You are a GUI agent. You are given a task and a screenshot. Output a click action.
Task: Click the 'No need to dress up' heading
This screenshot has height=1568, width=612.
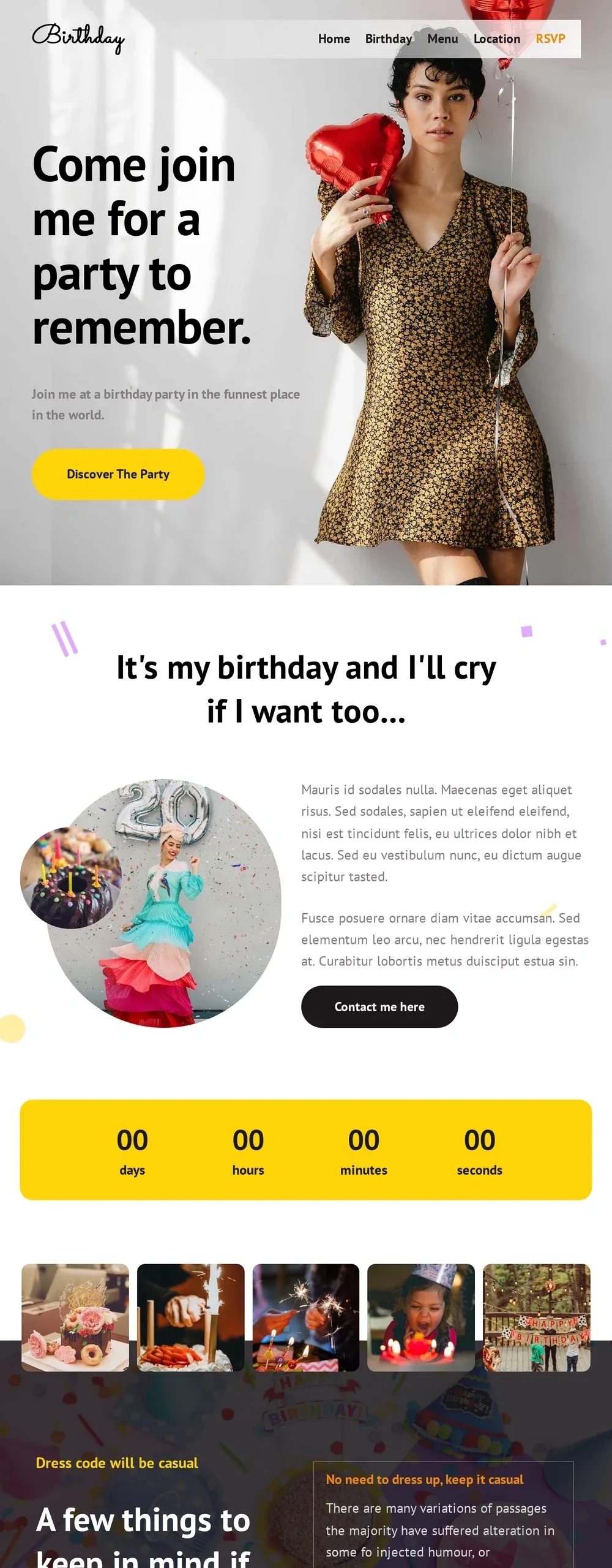click(x=424, y=1479)
